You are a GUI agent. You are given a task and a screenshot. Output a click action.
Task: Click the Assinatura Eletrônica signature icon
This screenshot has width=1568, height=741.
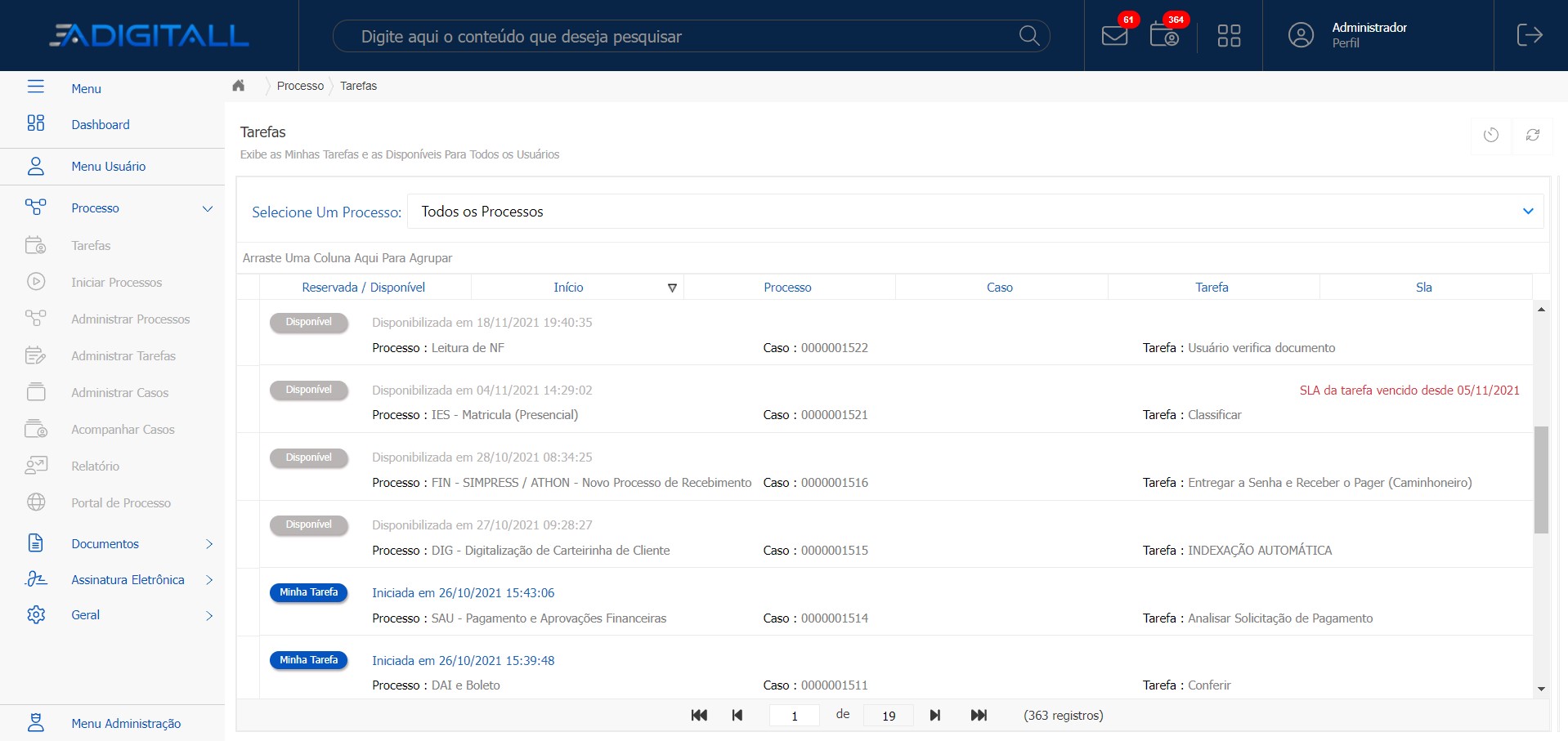tap(36, 579)
